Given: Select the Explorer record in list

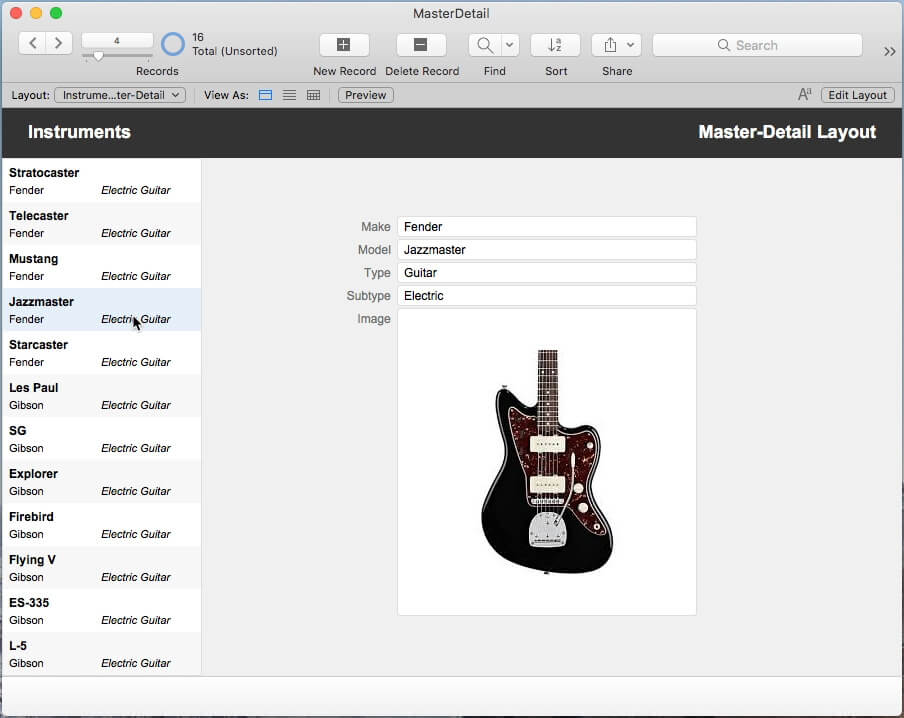Looking at the screenshot, I should pyautogui.click(x=101, y=482).
